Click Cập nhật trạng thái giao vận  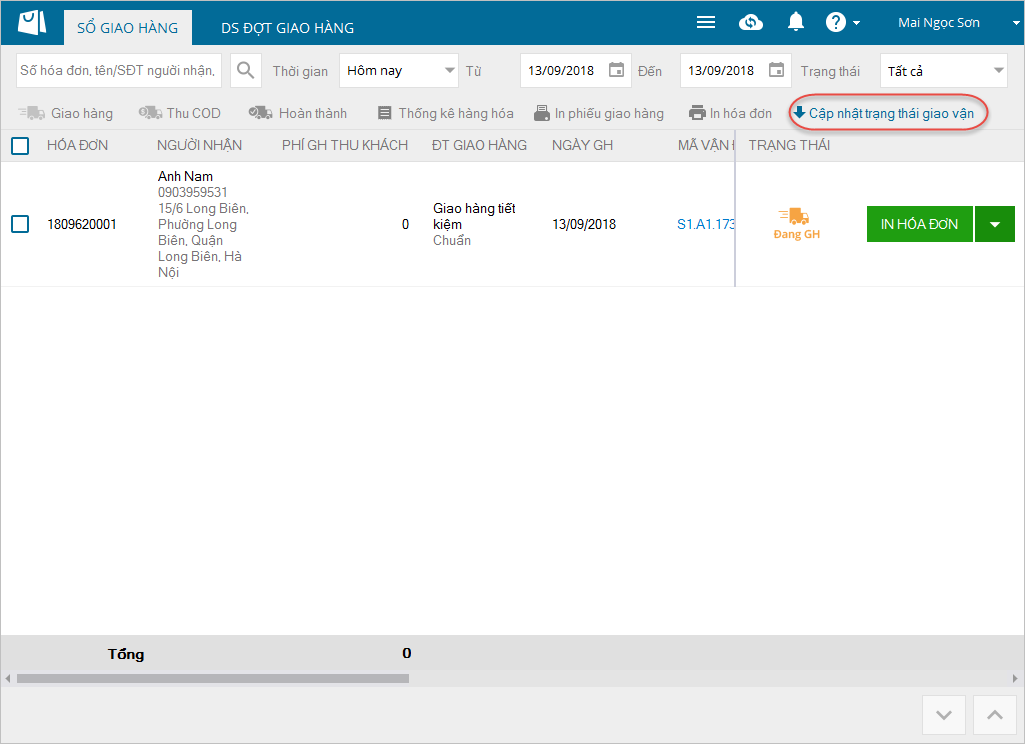coord(884,113)
